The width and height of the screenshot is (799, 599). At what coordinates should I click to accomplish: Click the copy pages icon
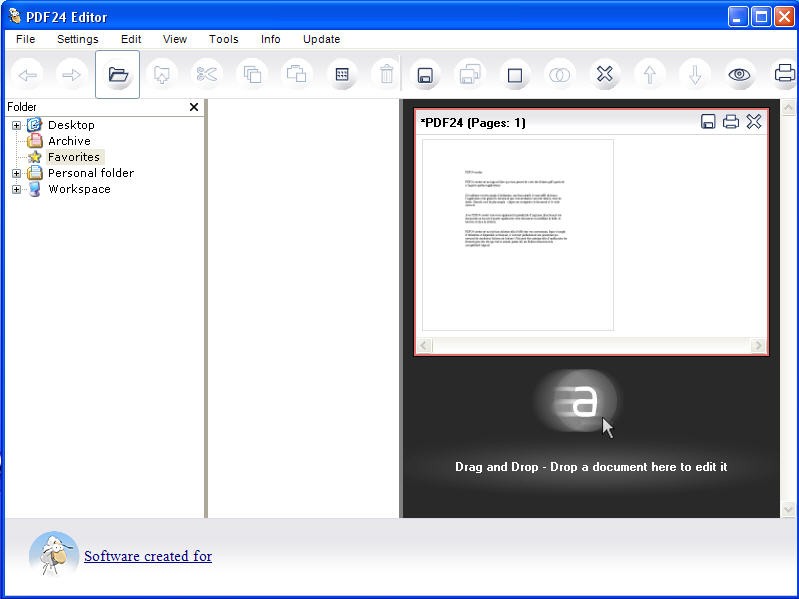coord(252,75)
